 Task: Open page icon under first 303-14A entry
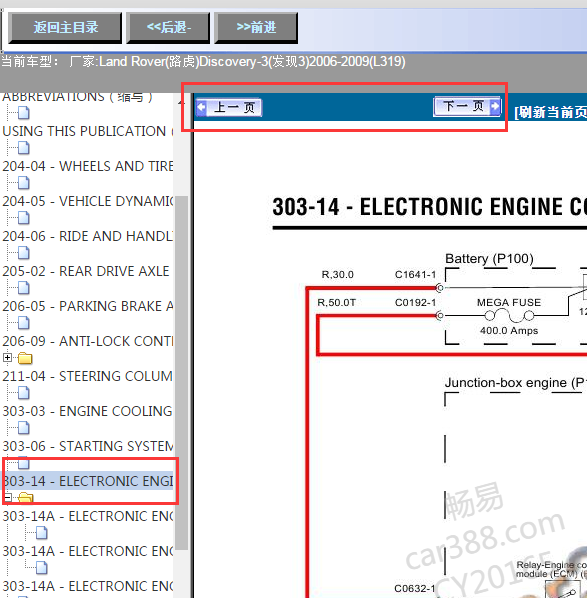[x=42, y=532]
